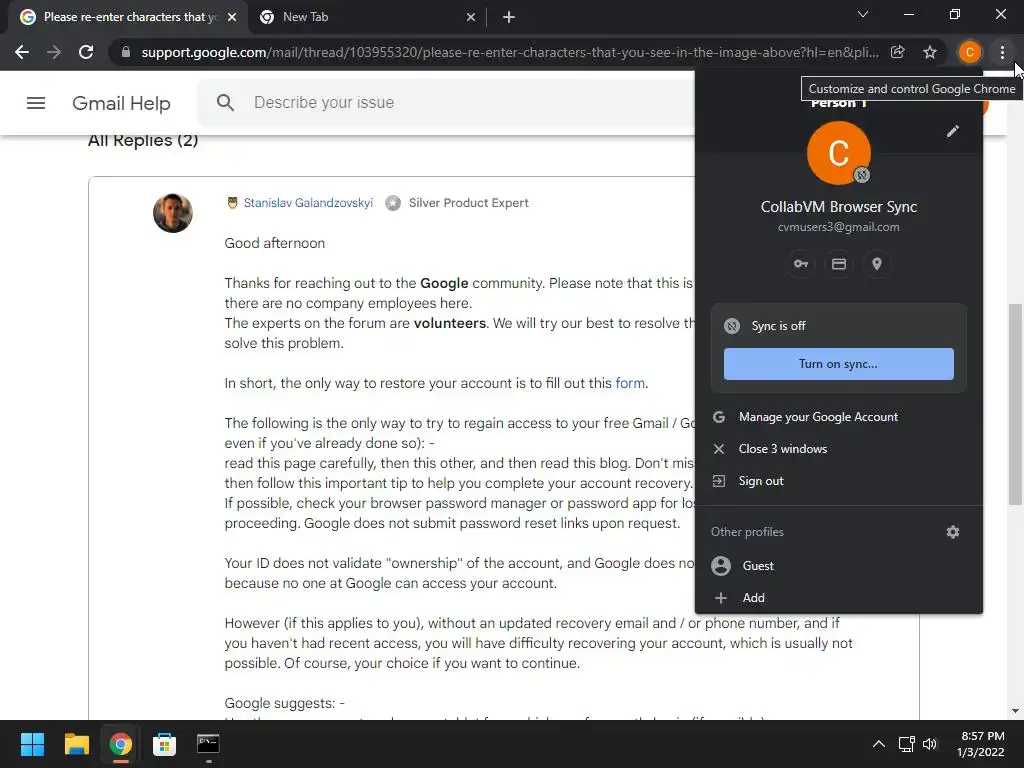This screenshot has height=768, width=1024.
Task: Click the Gmail Help title
Action: [x=121, y=103]
